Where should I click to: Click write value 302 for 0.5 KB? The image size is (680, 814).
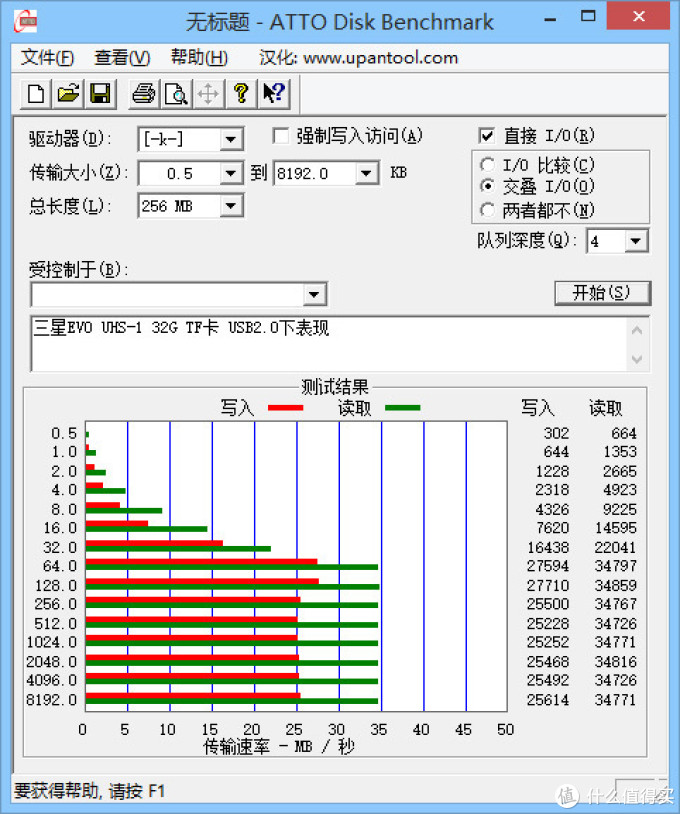coord(556,433)
